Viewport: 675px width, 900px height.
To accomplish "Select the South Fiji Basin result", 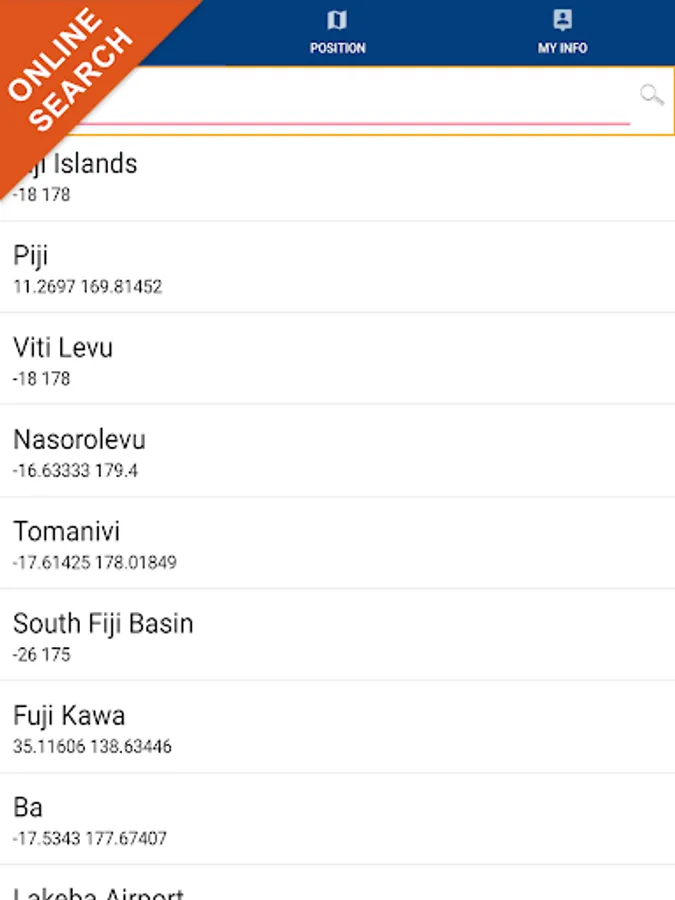I will point(103,624).
